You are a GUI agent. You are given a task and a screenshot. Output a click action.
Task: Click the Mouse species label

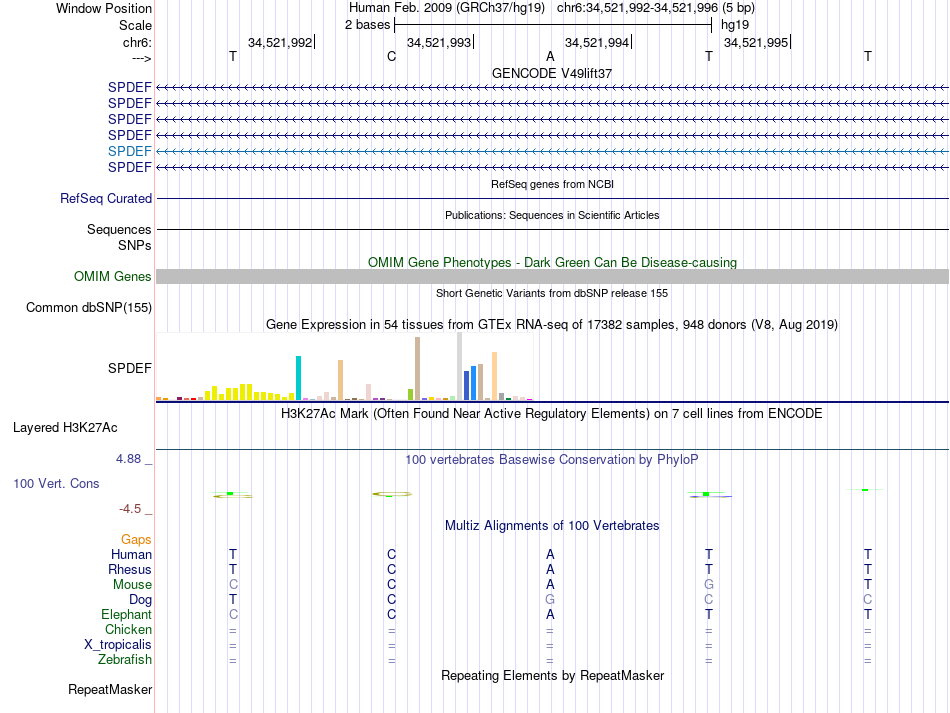(x=132, y=585)
